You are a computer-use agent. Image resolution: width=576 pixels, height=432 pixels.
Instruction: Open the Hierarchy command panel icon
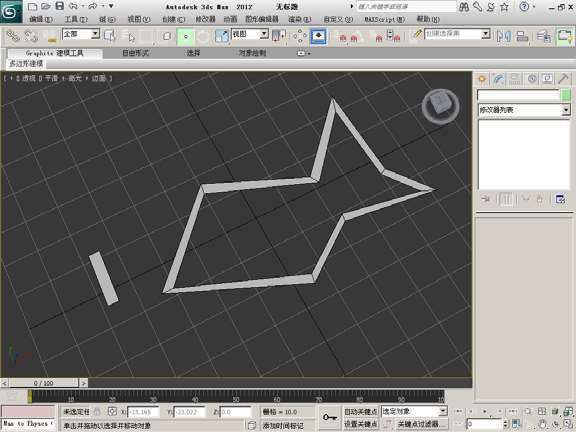pyautogui.click(x=515, y=79)
